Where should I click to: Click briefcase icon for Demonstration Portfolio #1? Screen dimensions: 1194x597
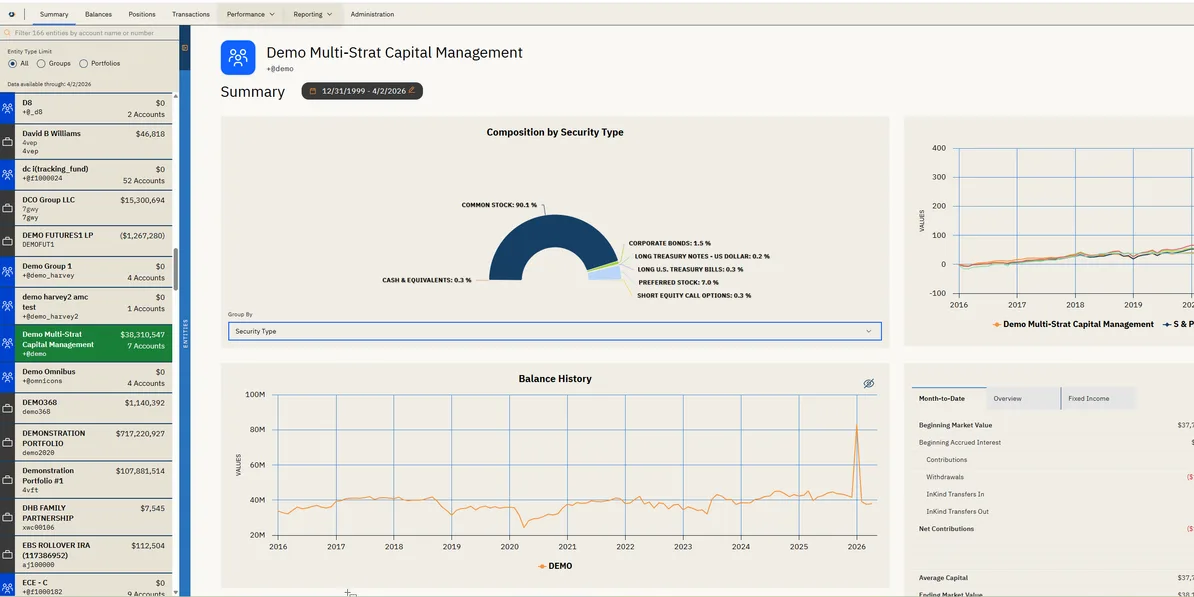tap(8, 480)
